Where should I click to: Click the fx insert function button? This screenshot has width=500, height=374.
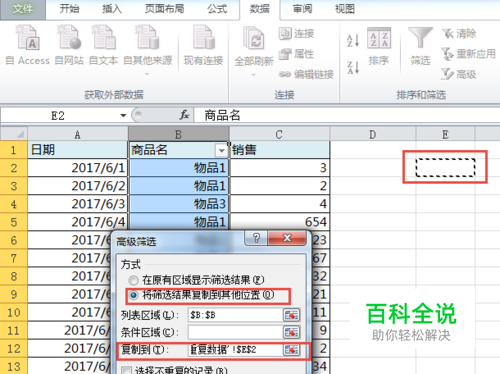pos(184,115)
